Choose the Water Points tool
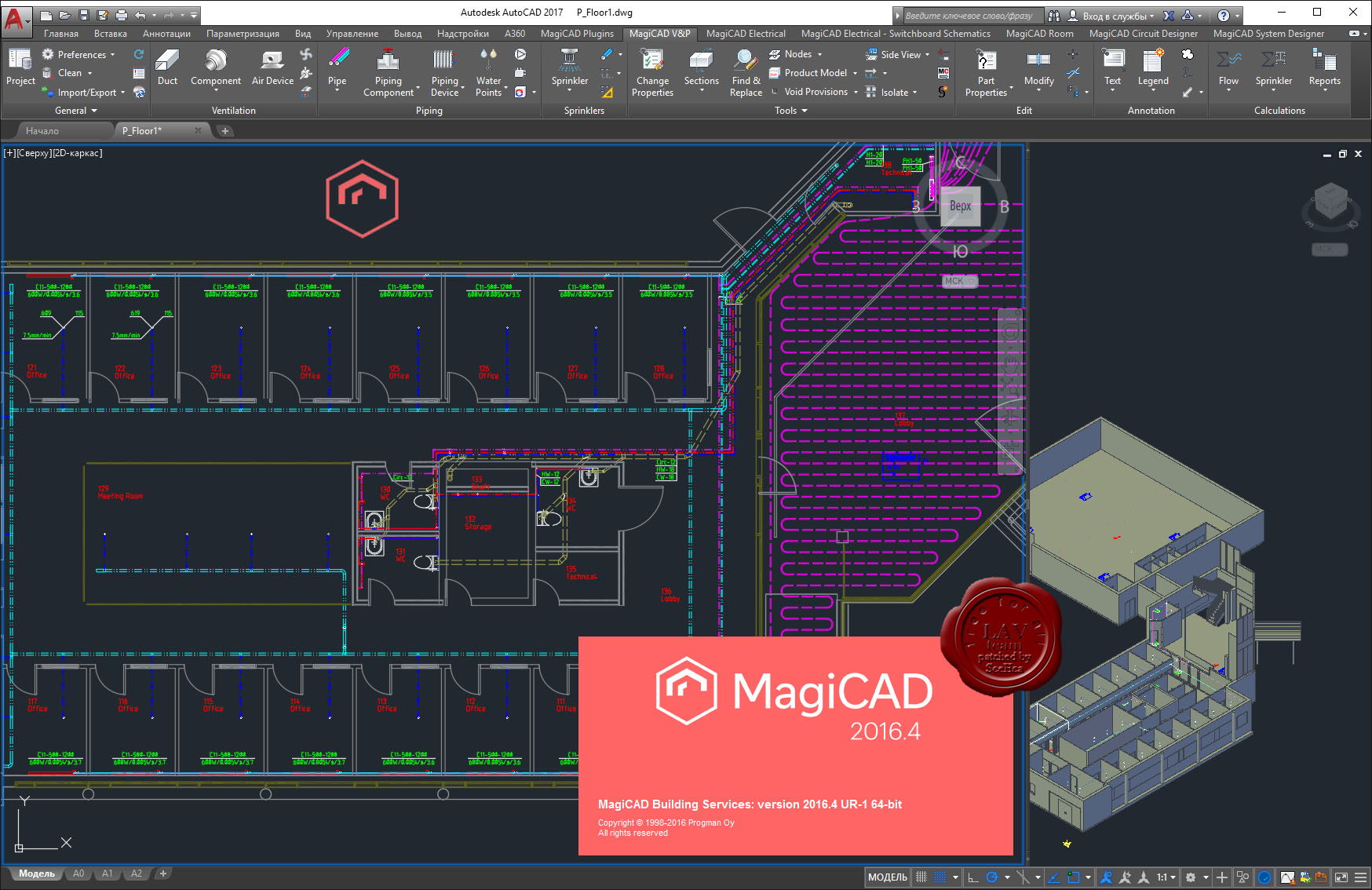This screenshot has width=1372, height=890. coord(488,72)
